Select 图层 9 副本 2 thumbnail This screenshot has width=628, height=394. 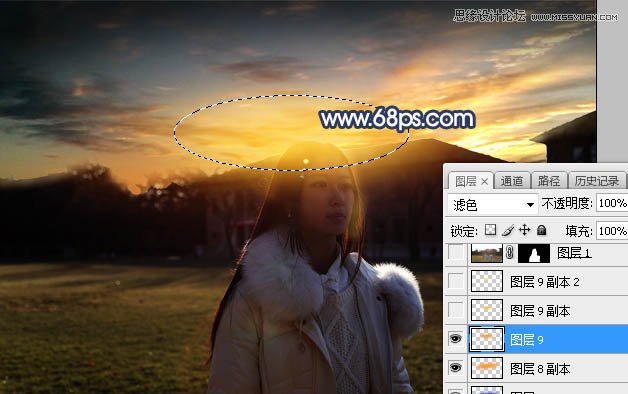point(487,281)
